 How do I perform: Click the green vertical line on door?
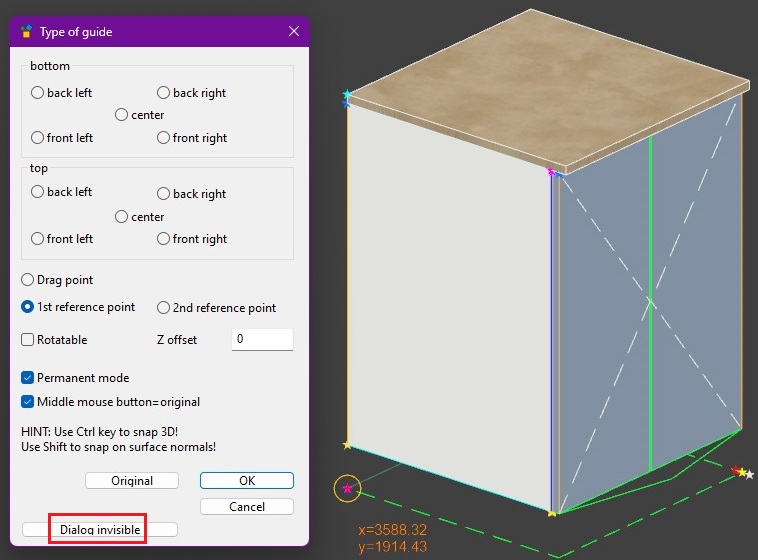(x=650, y=303)
